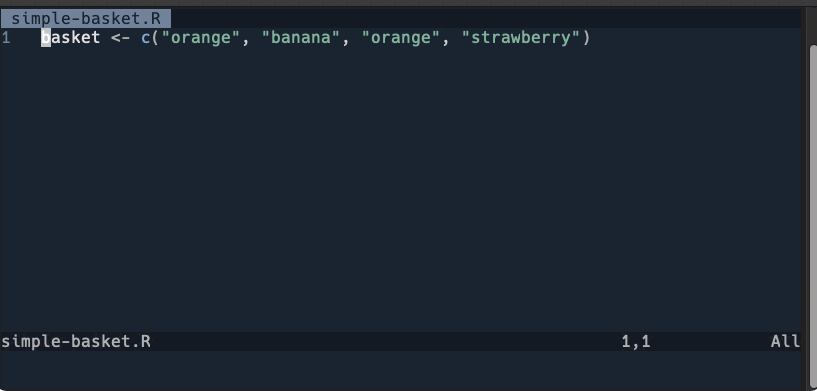Viewport: 817px width, 391px height.
Task: Place cursor on the word basket
Action: pos(70,38)
